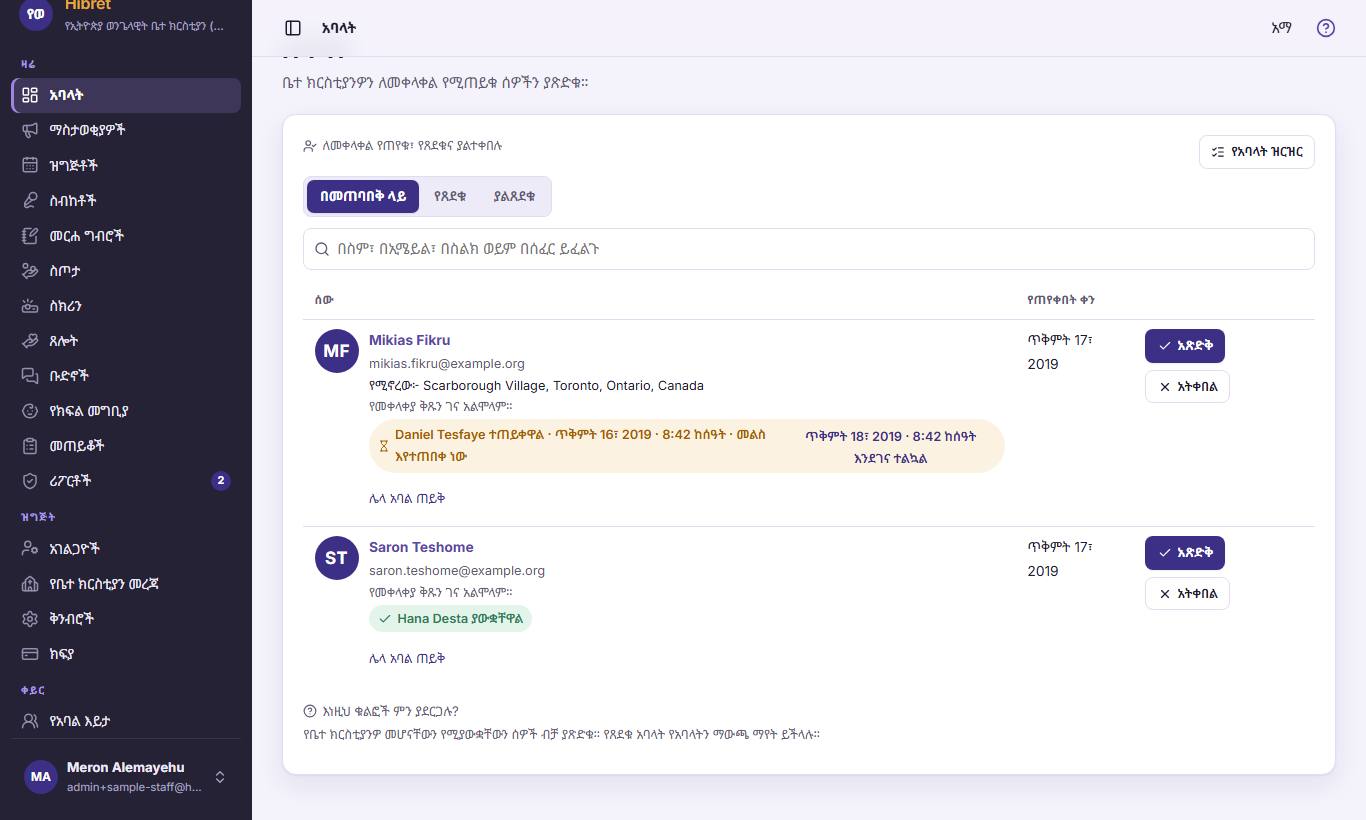Open ቡድኖች groups item

click(126, 376)
